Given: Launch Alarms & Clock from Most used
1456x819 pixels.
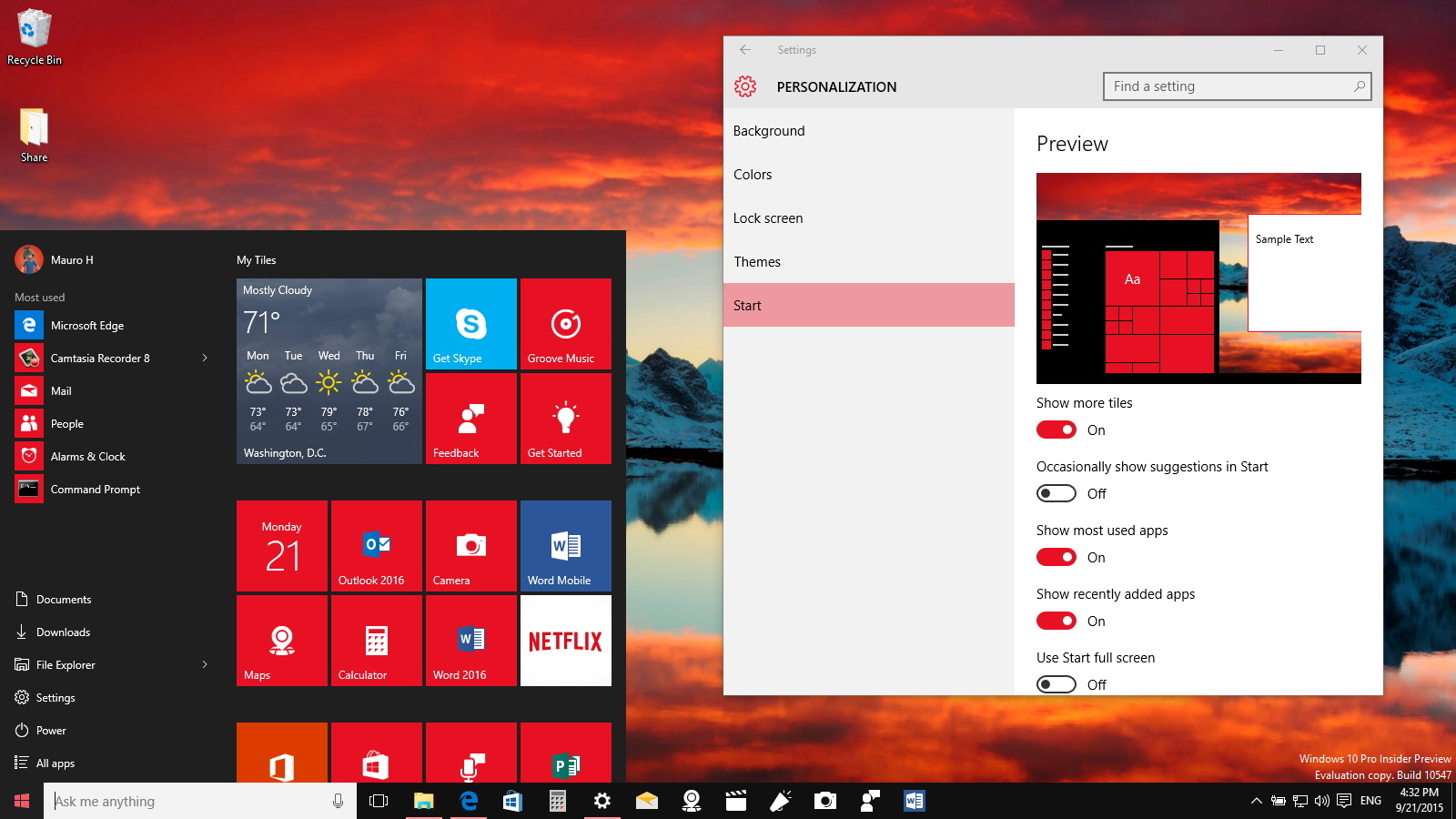Looking at the screenshot, I should [x=88, y=456].
